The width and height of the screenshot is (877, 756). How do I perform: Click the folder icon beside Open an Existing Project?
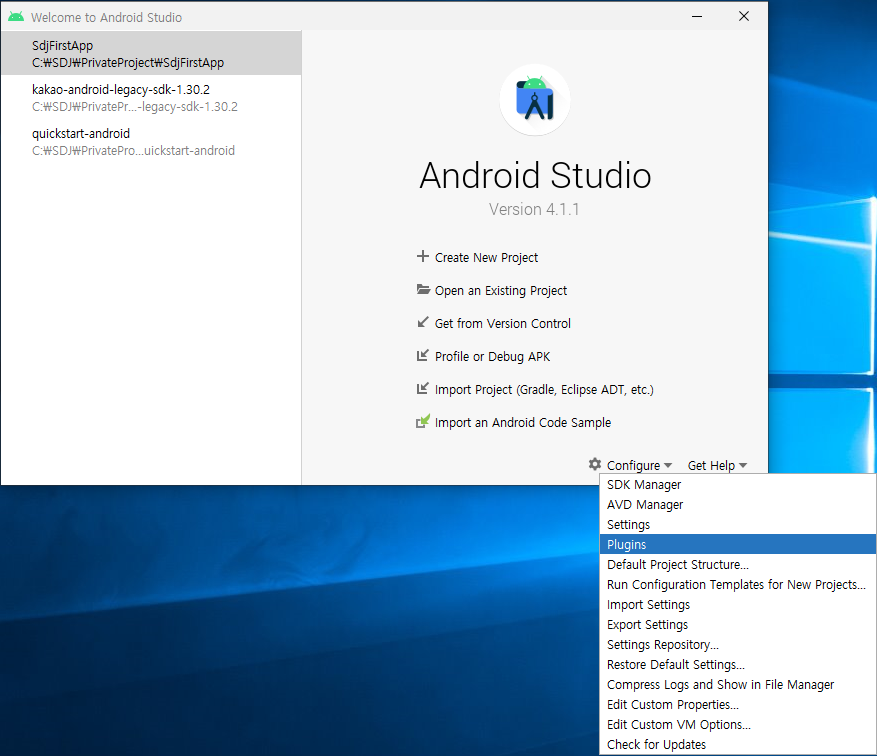coord(423,290)
